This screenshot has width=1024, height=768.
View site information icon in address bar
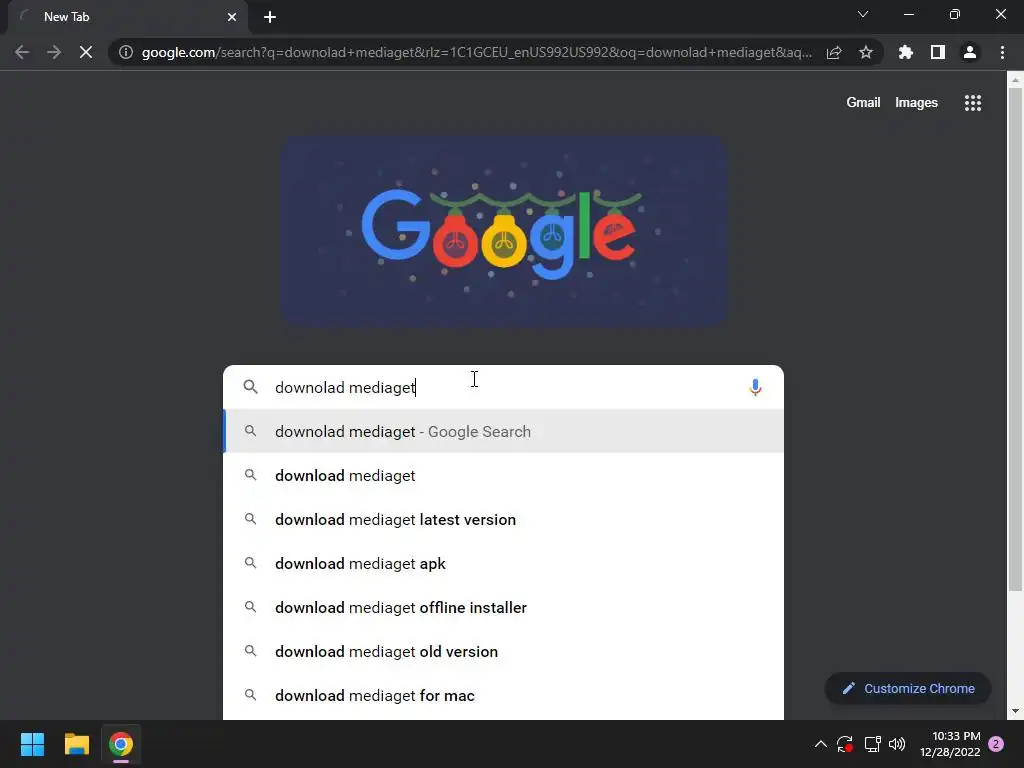coord(126,52)
